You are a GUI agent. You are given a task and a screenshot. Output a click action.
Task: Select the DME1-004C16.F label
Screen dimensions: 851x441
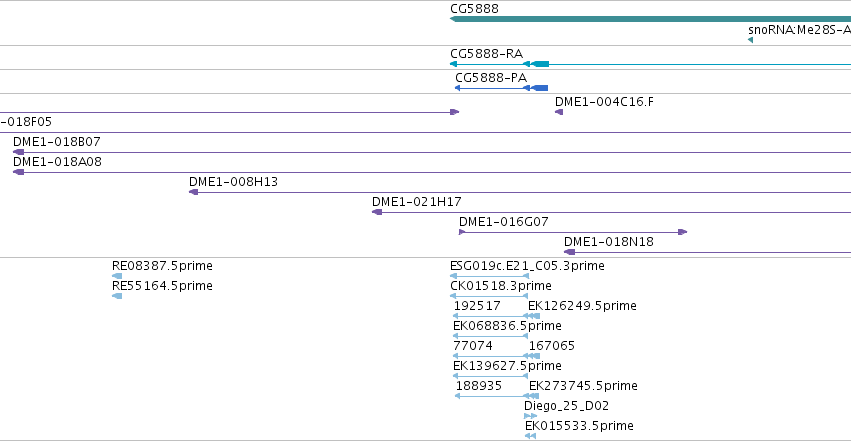coord(604,101)
